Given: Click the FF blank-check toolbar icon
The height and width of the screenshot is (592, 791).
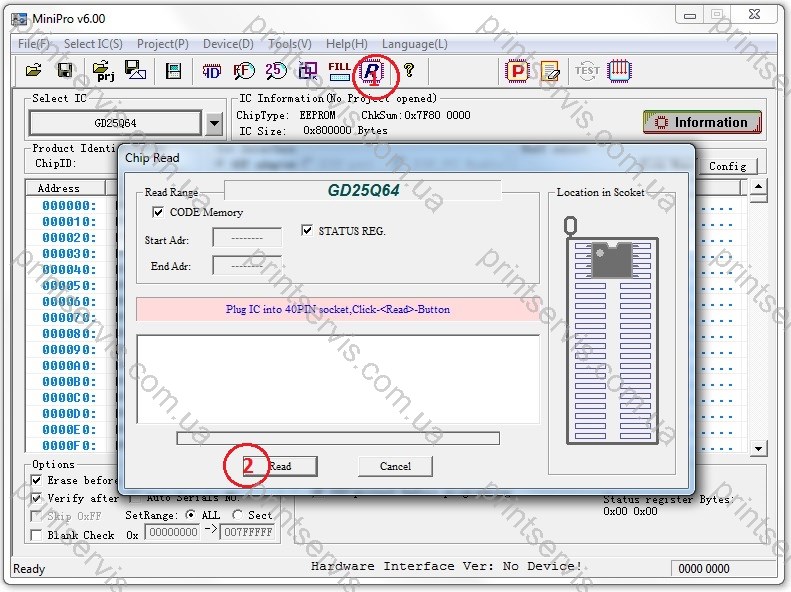Looking at the screenshot, I should (244, 71).
